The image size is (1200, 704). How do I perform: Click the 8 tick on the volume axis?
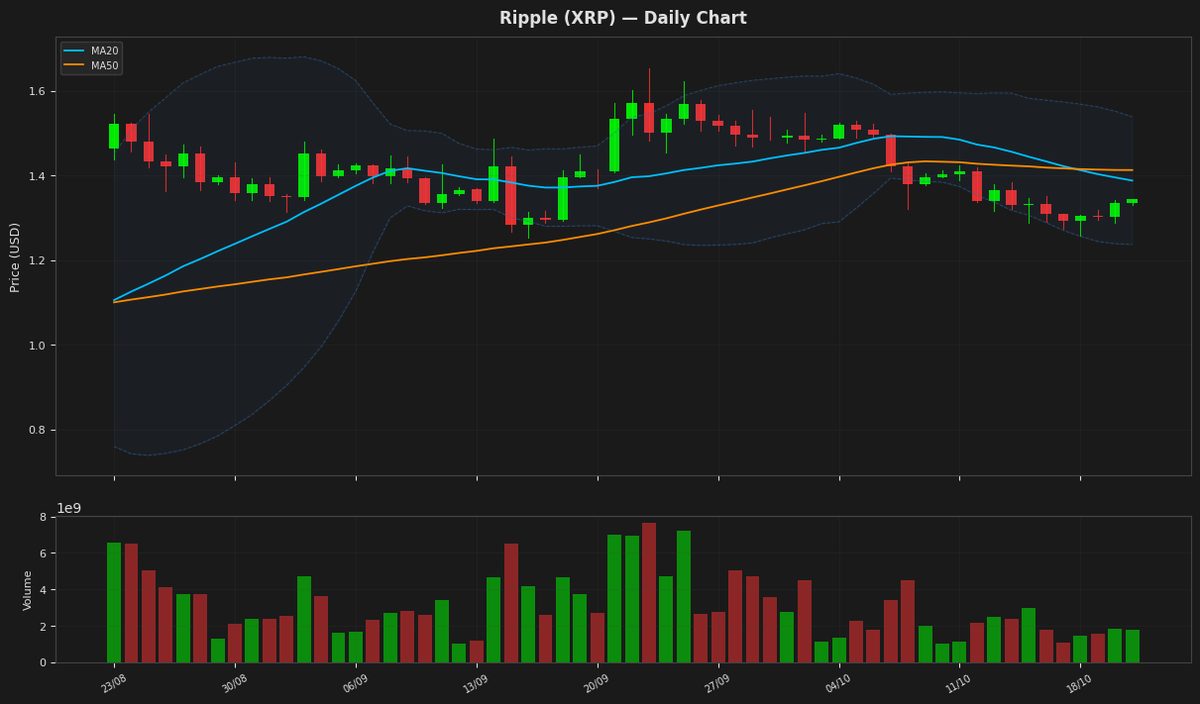tap(43, 517)
